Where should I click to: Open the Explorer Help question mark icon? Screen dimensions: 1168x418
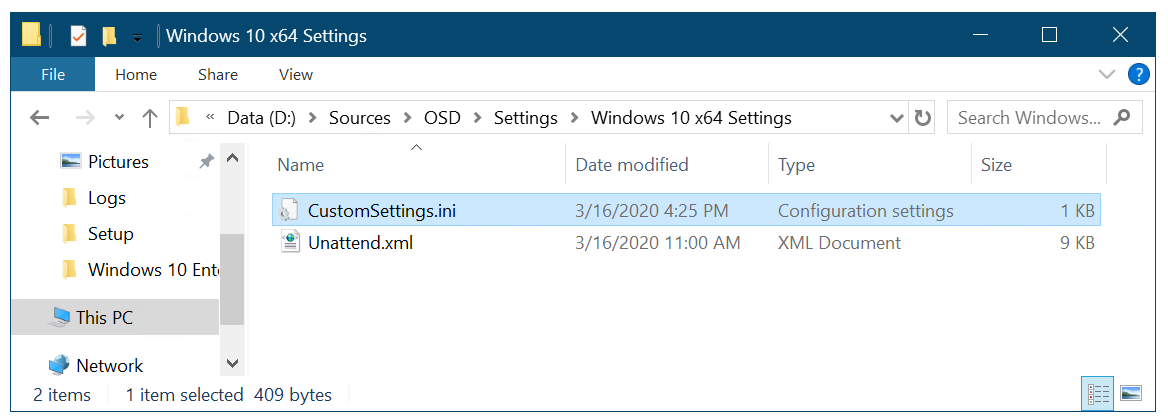click(1138, 74)
